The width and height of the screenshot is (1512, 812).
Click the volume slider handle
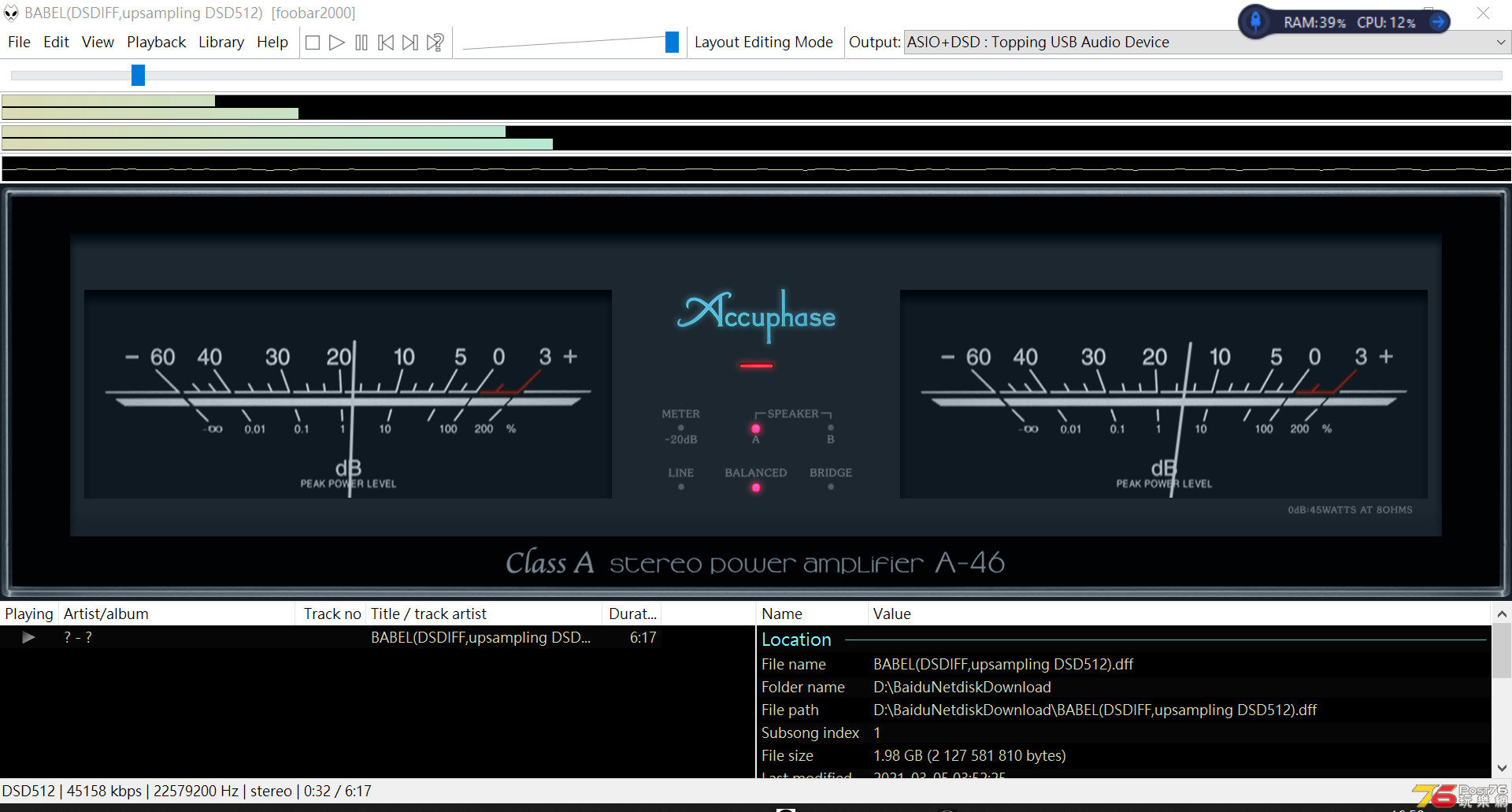672,43
